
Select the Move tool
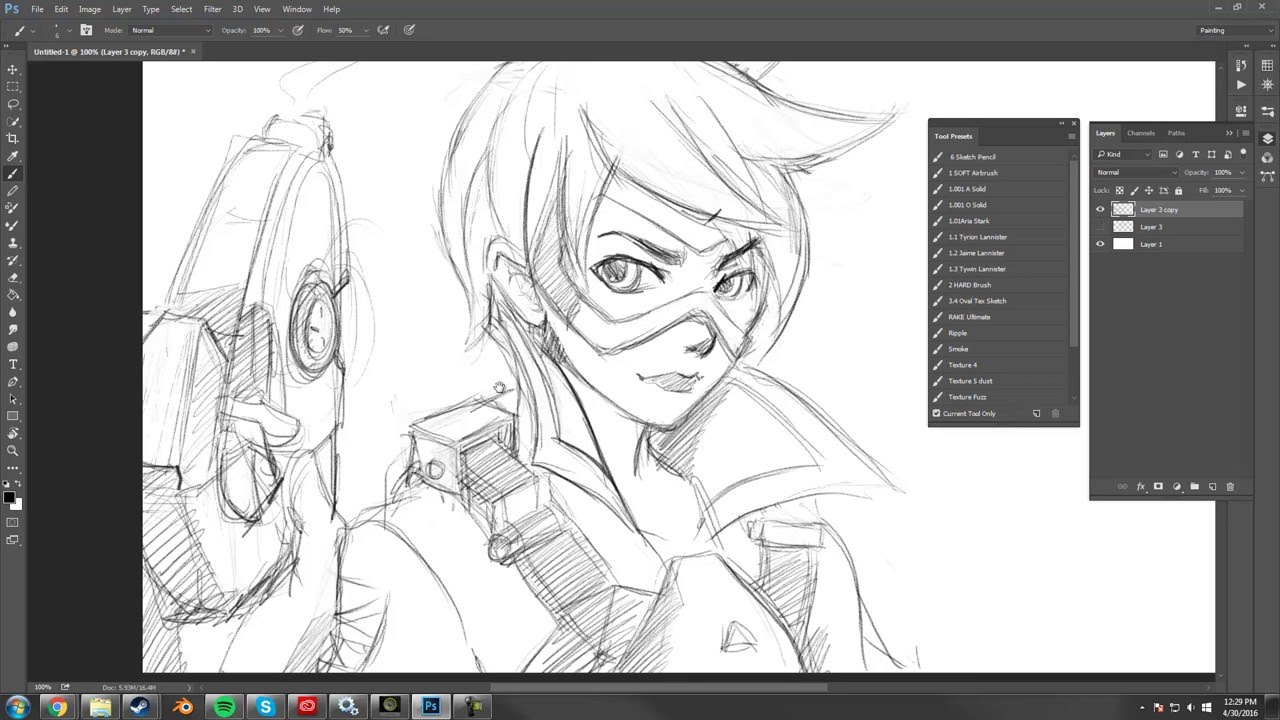tap(13, 70)
